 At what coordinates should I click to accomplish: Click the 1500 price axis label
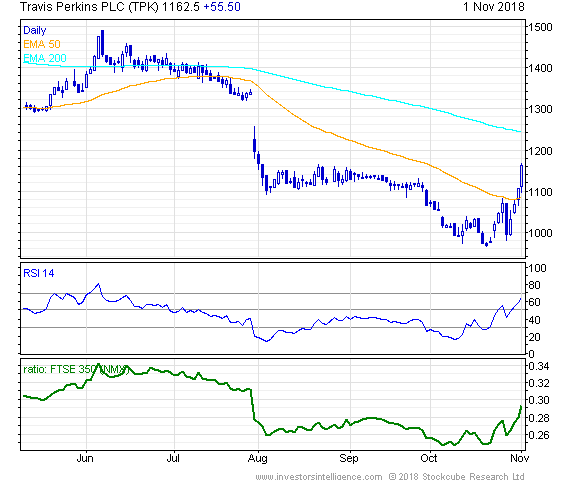tap(540, 27)
